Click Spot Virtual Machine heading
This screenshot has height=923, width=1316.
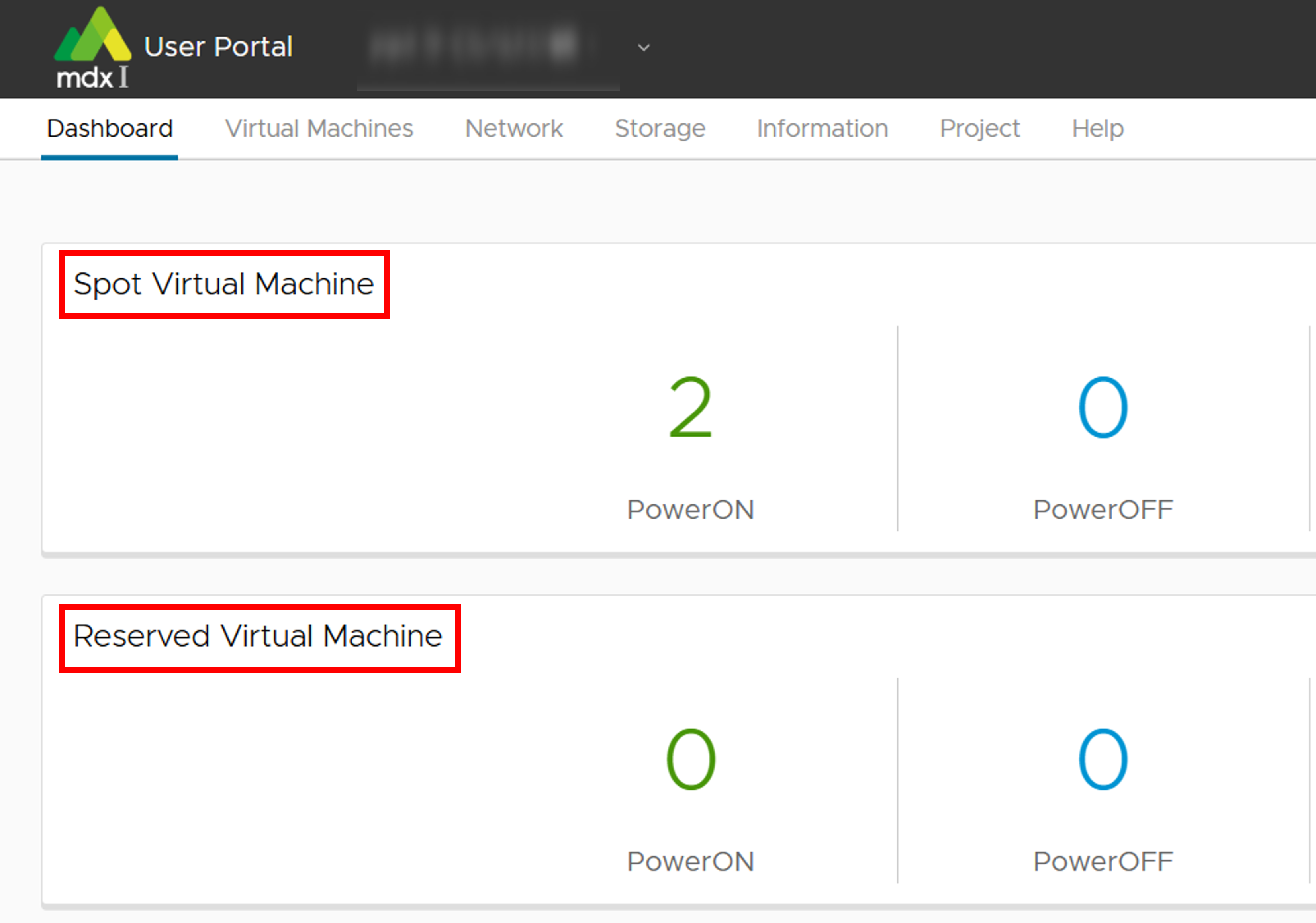coord(223,284)
